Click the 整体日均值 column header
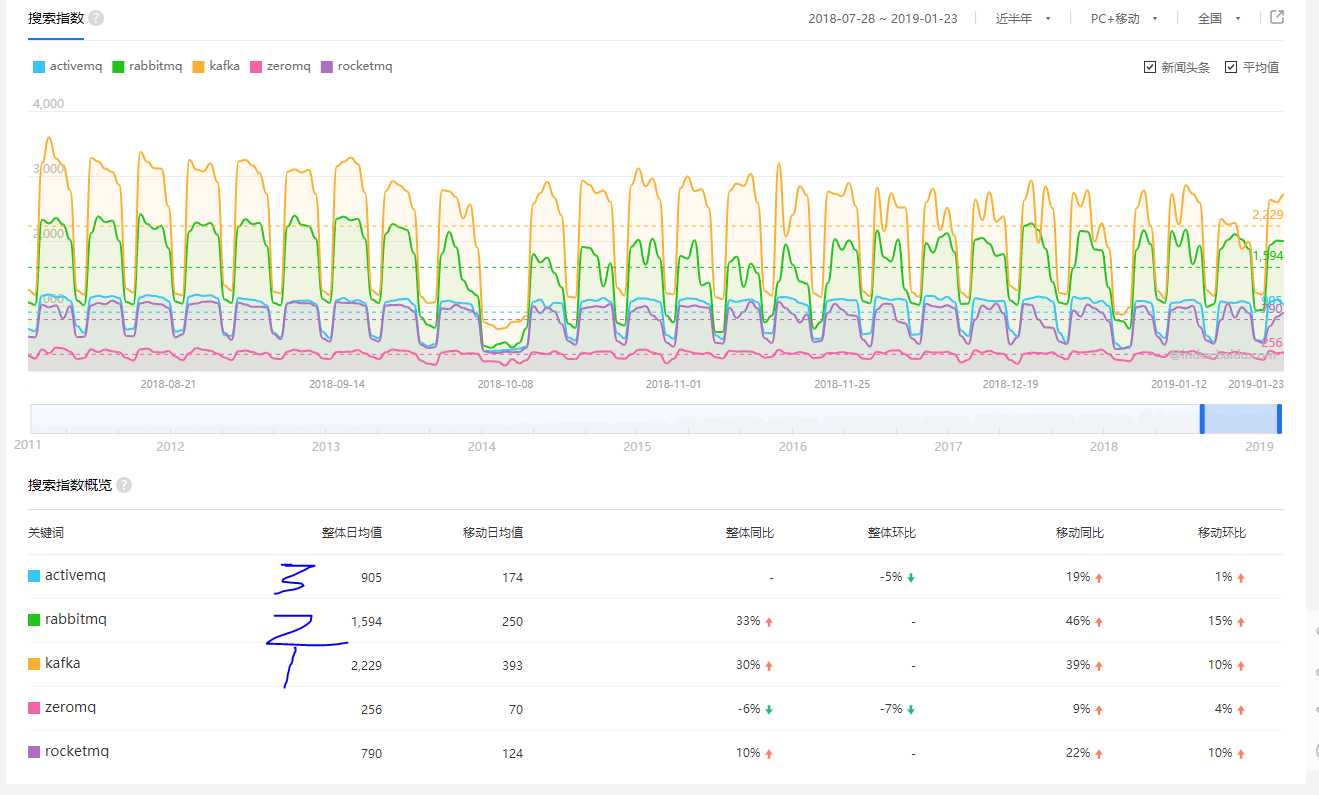This screenshot has height=795, width=1319. (351, 533)
